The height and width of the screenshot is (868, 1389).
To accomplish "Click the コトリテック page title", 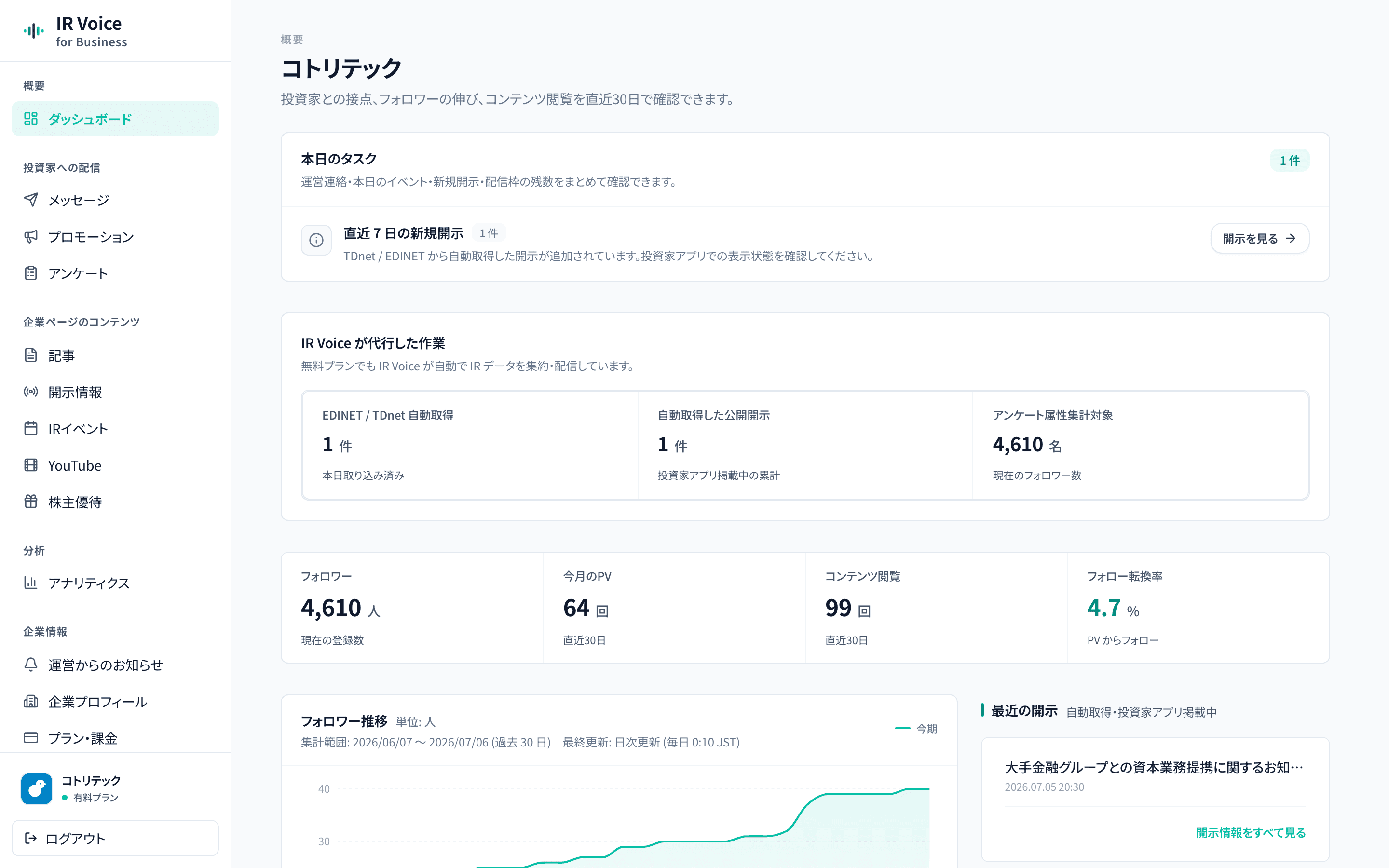I will click(x=341, y=68).
